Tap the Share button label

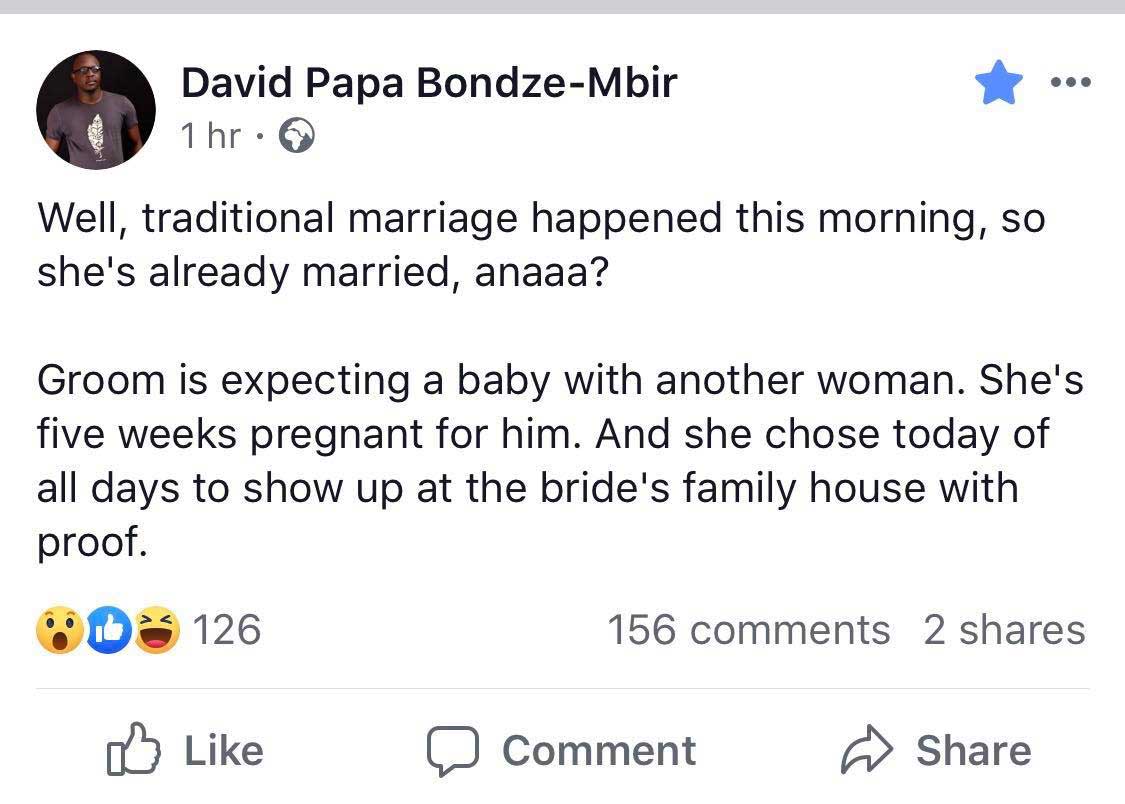point(974,751)
